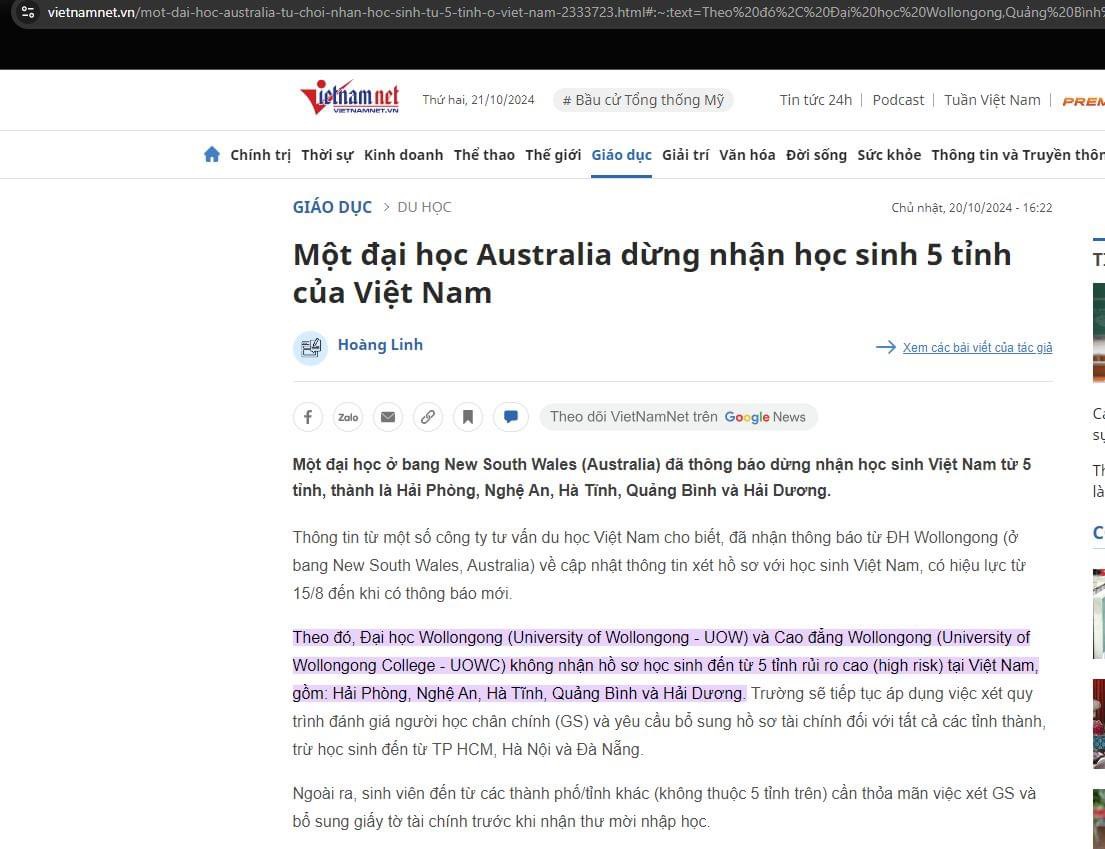Viewport: 1105px width, 849px height.
Task: Click author avatar next to Hoàng Linh
Action: [310, 347]
